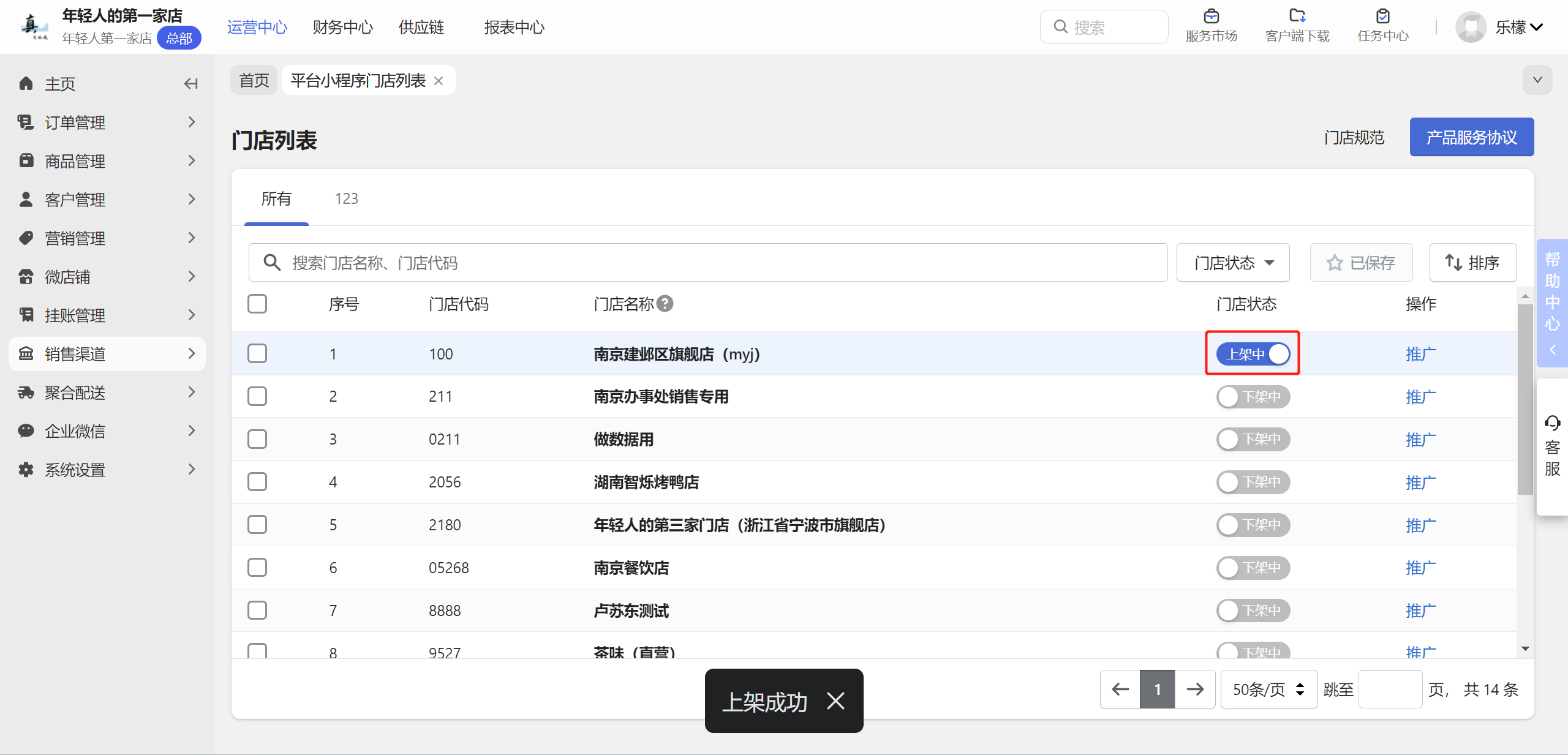Click the help icon beside 门店名称
1568x755 pixels.
(x=665, y=304)
